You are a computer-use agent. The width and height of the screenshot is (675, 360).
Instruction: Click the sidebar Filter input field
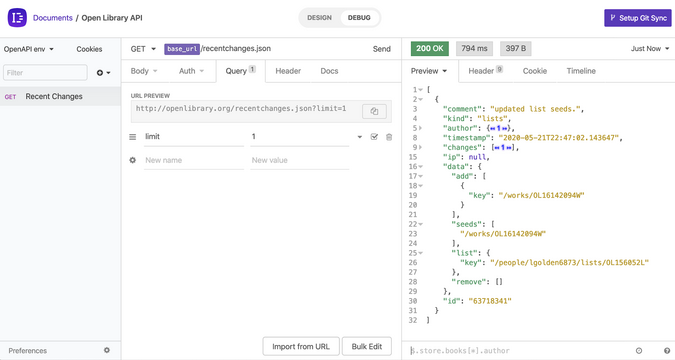[45, 73]
